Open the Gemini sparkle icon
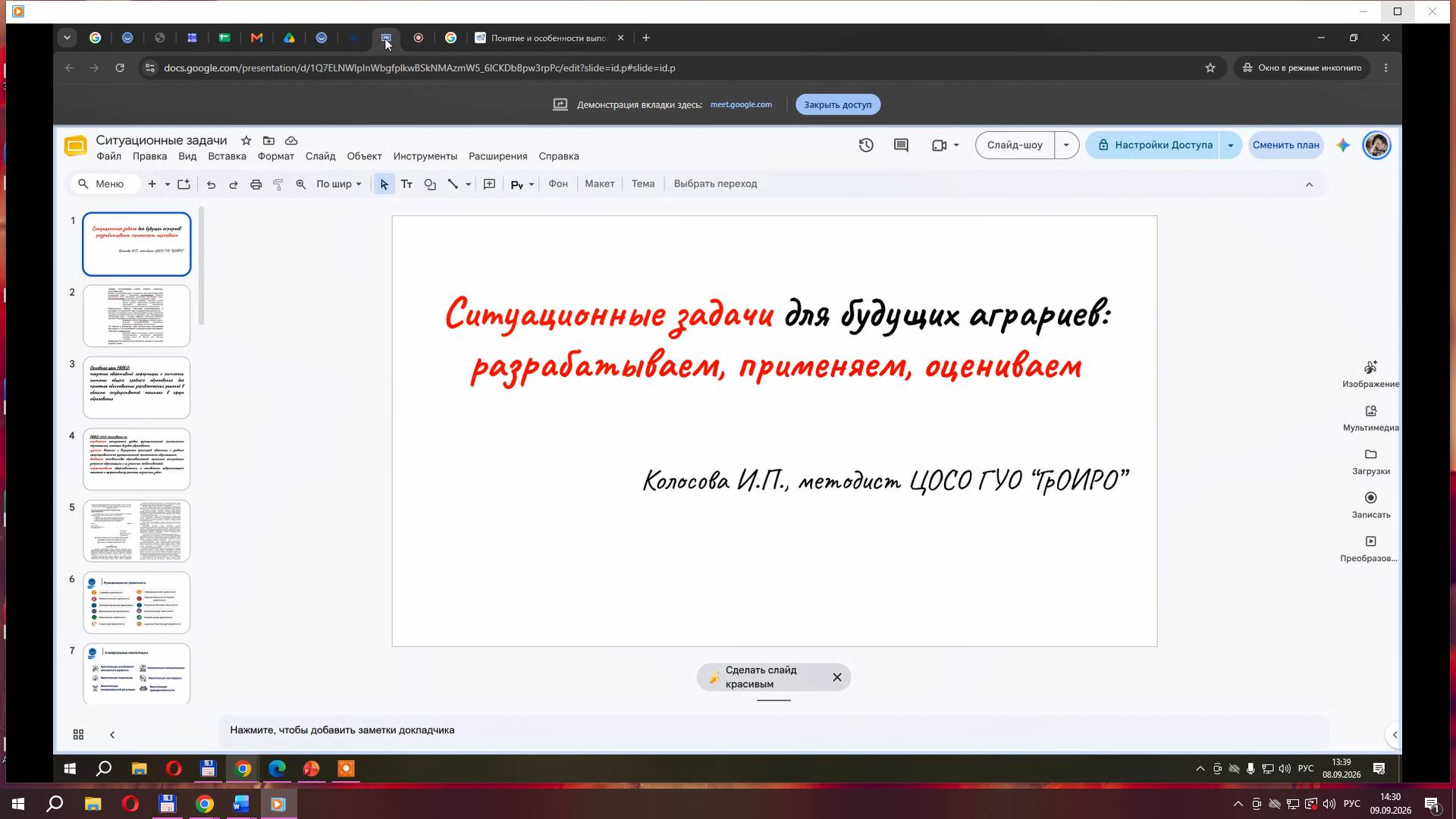Image resolution: width=1456 pixels, height=819 pixels. pyautogui.click(x=1343, y=145)
